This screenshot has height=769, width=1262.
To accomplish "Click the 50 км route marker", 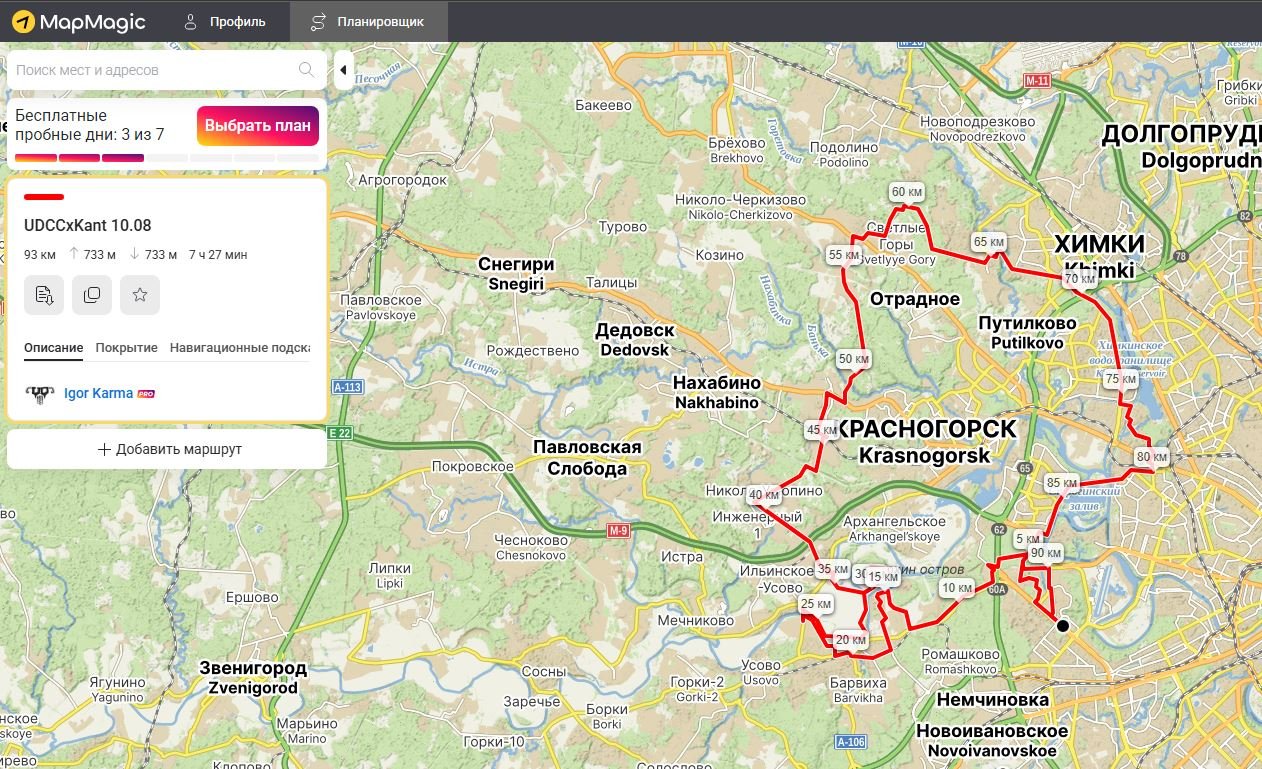I will tap(853, 359).
